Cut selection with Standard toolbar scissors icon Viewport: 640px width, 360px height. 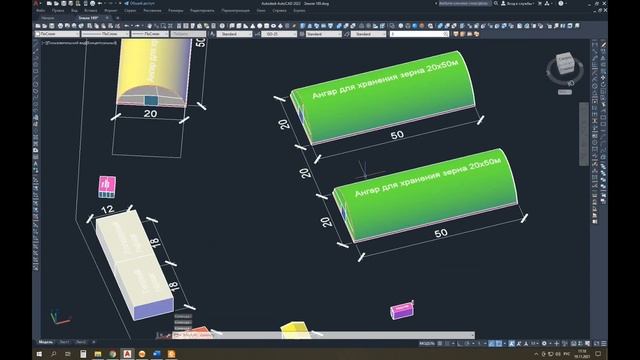89,26
